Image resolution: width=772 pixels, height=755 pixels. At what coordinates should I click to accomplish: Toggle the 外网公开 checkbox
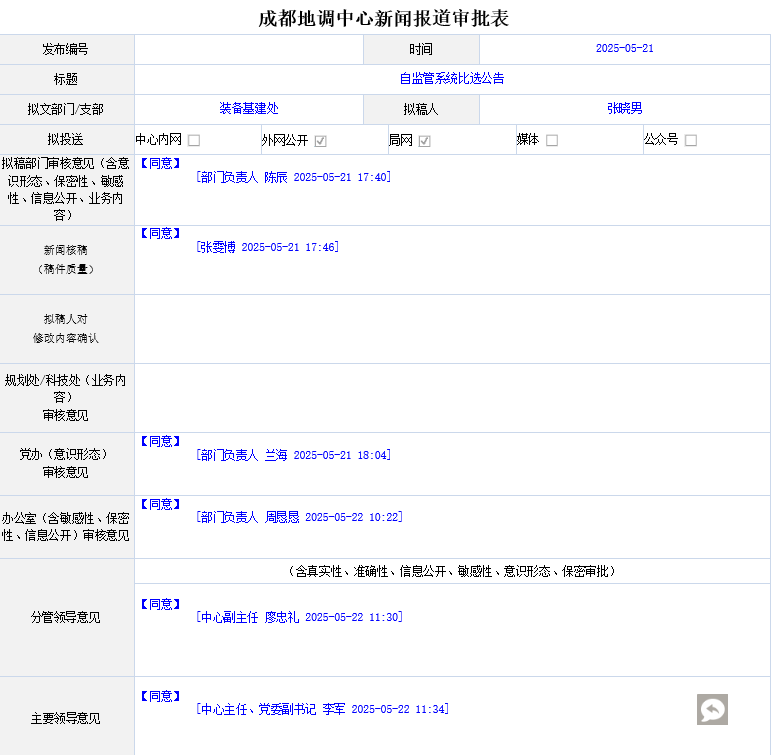point(321,141)
